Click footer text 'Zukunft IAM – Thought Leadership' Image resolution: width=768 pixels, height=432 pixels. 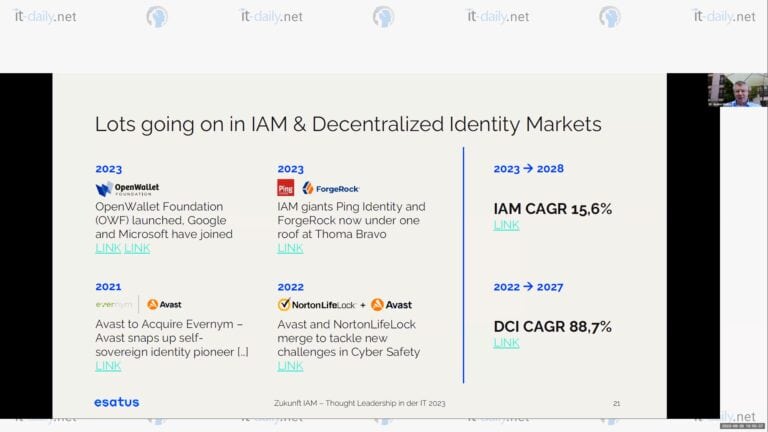tap(360, 403)
